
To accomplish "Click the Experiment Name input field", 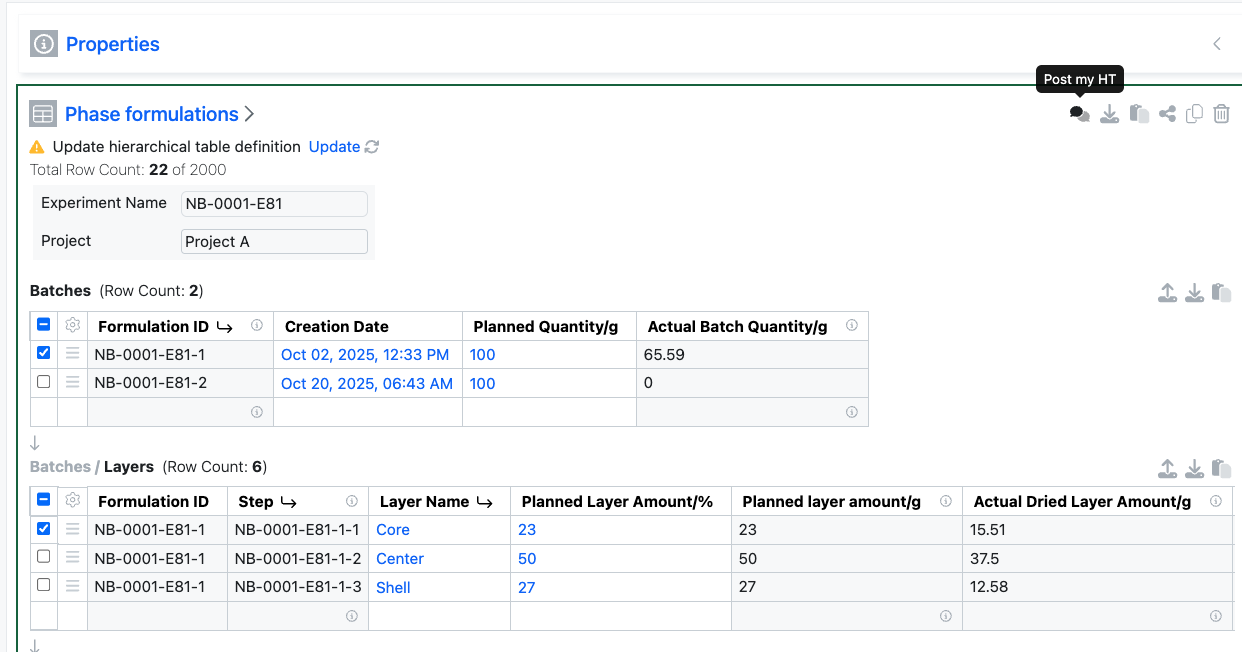I will [x=274, y=204].
